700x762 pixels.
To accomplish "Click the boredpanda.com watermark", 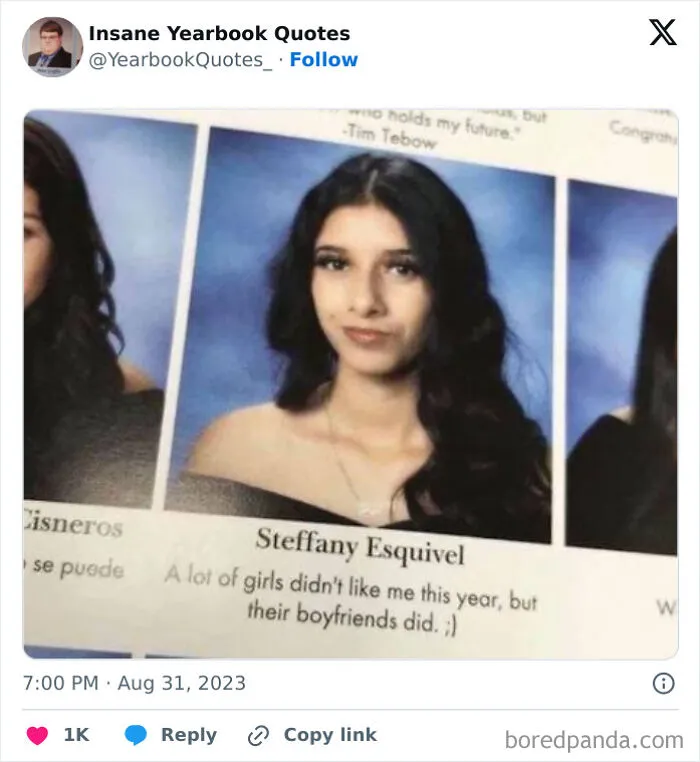I will (594, 740).
